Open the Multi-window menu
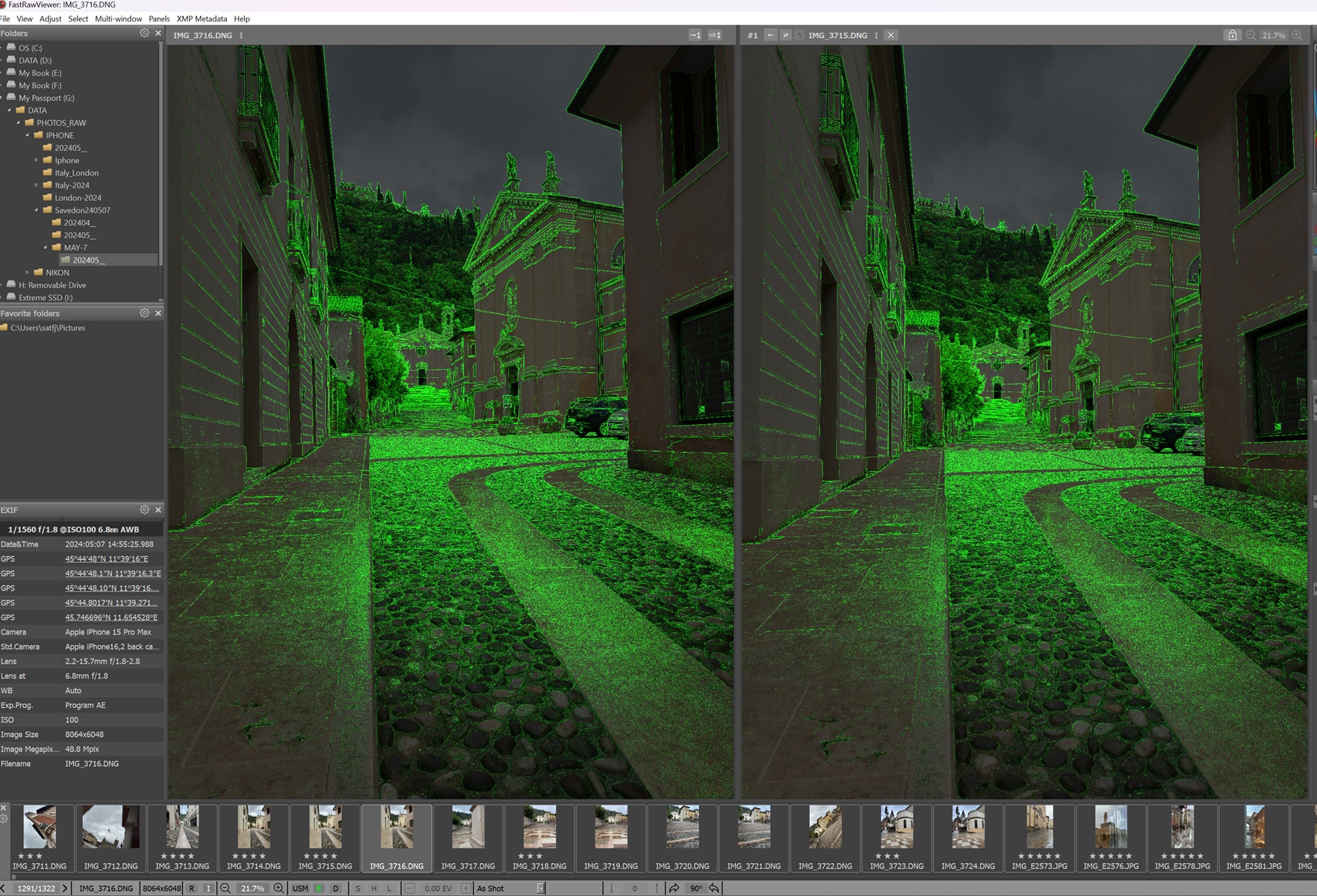 [118, 19]
